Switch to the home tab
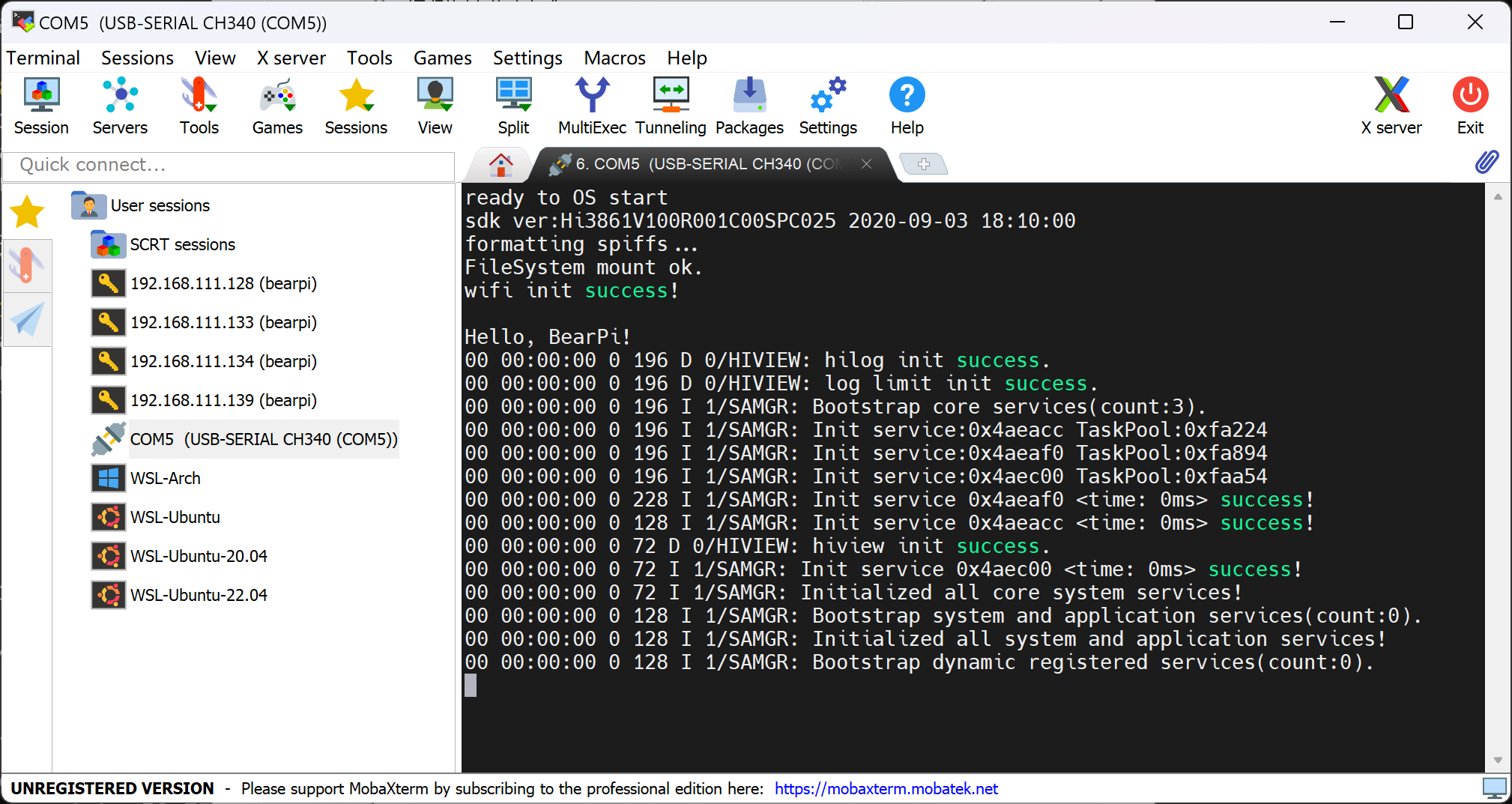Viewport: 1512px width, 804px height. [x=501, y=164]
